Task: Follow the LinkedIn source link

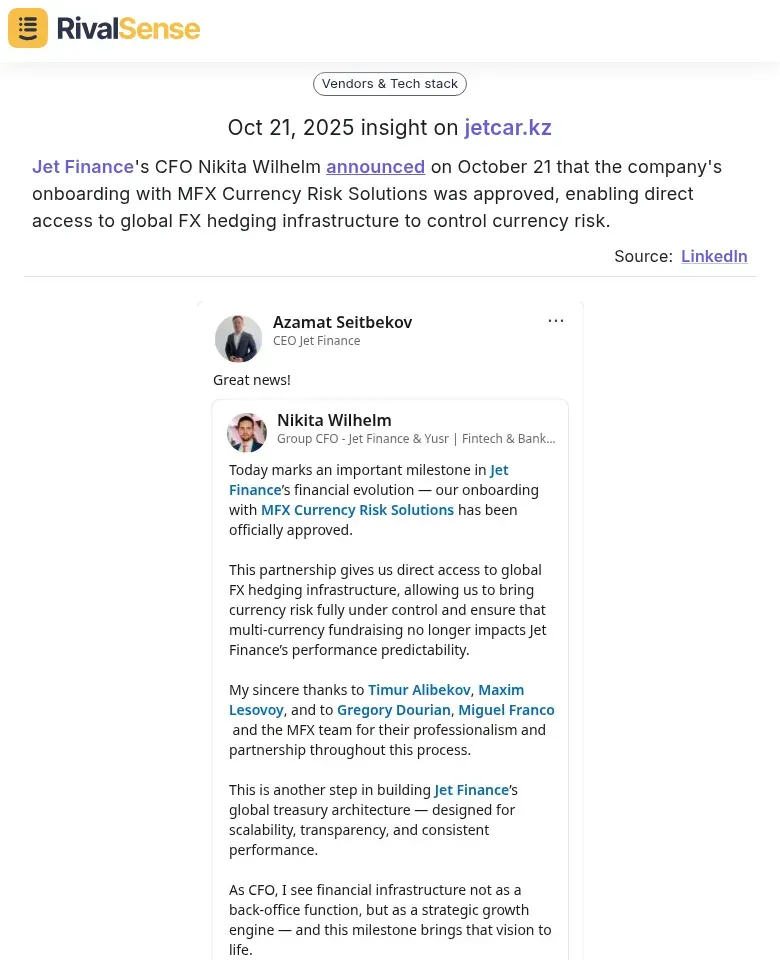Action: click(714, 256)
